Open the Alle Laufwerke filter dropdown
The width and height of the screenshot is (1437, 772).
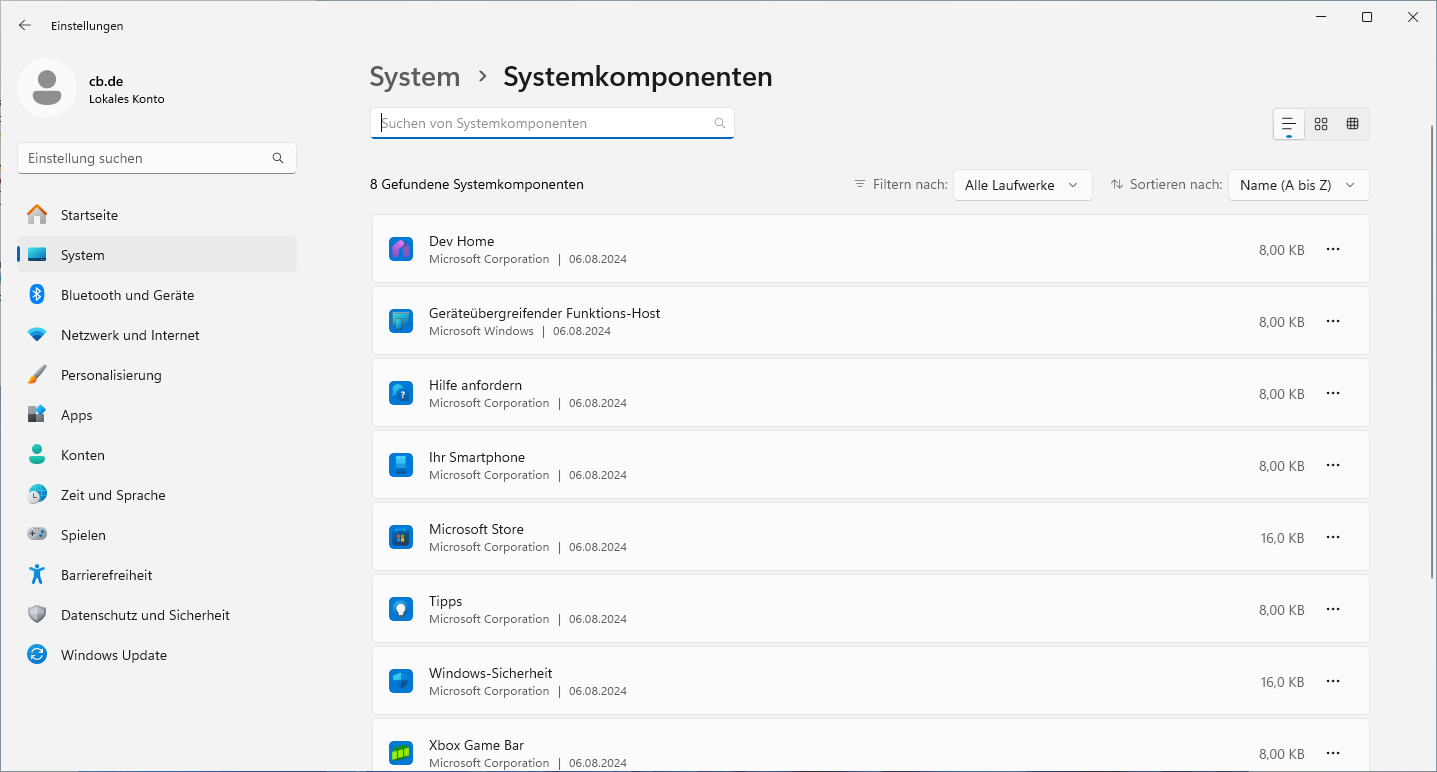pyautogui.click(x=1022, y=185)
